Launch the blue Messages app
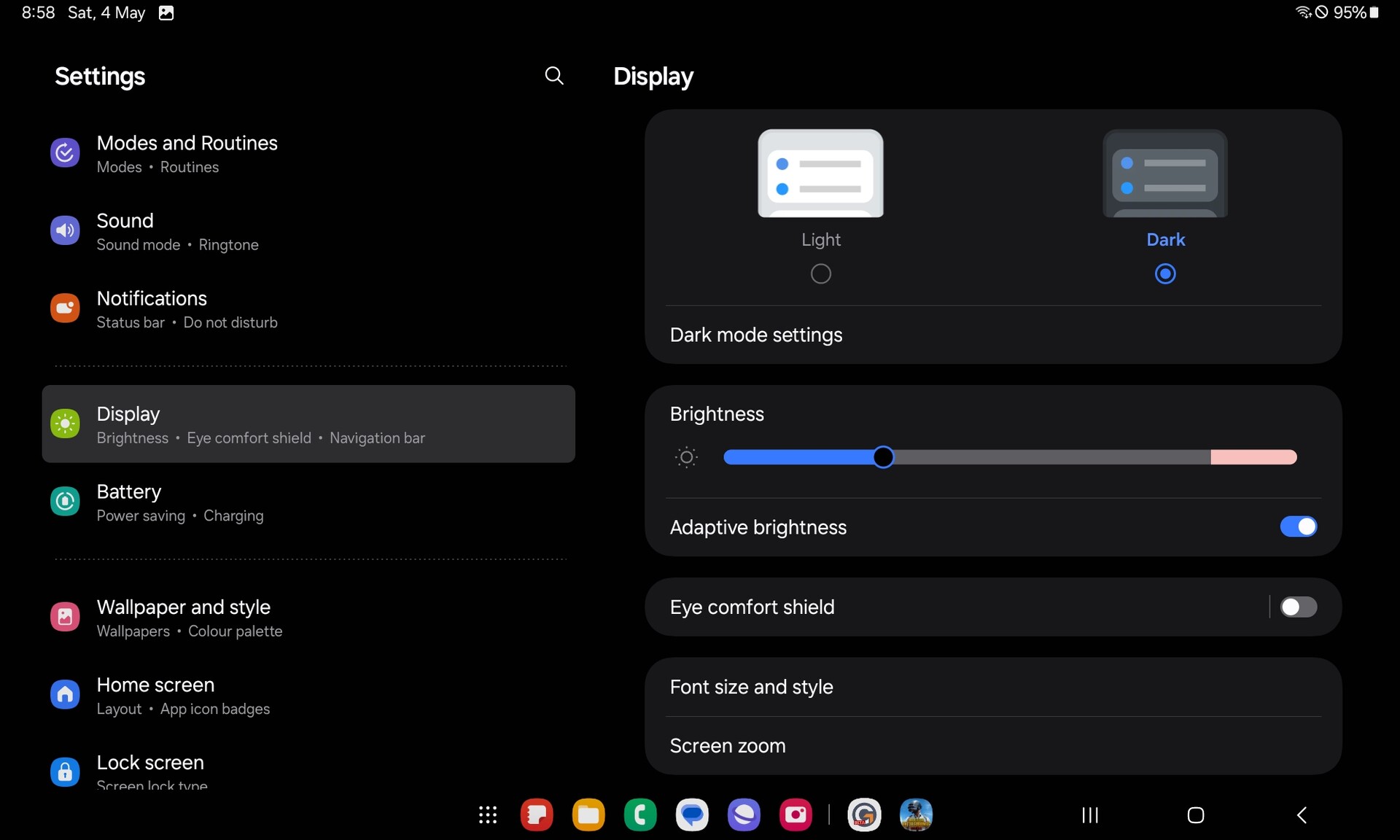The height and width of the screenshot is (840, 1400). click(692, 815)
